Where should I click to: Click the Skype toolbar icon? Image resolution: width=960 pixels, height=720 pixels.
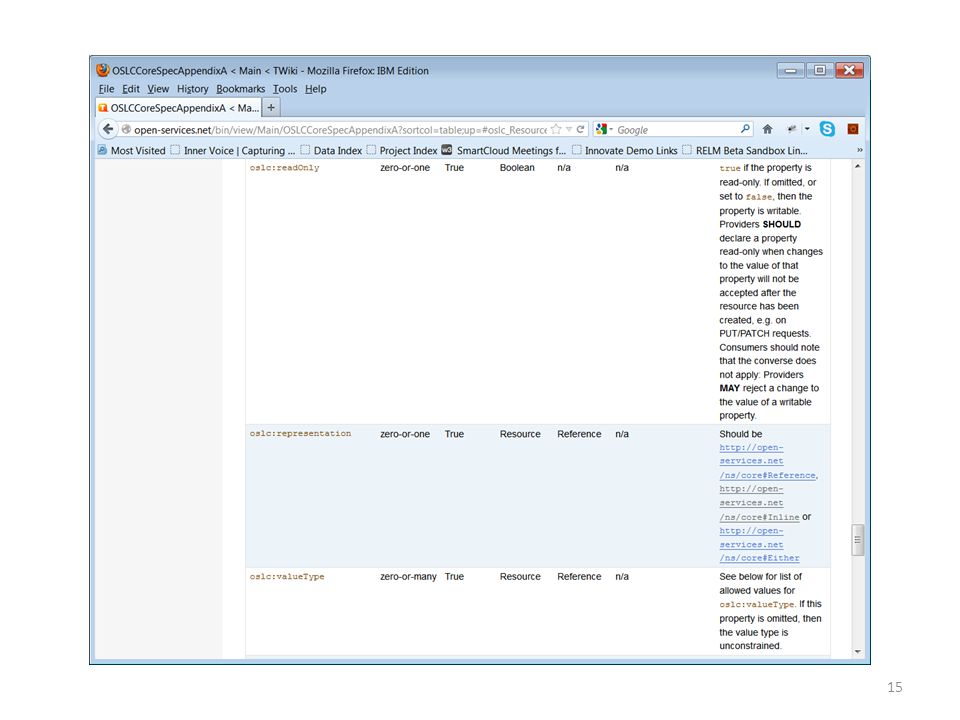point(827,129)
